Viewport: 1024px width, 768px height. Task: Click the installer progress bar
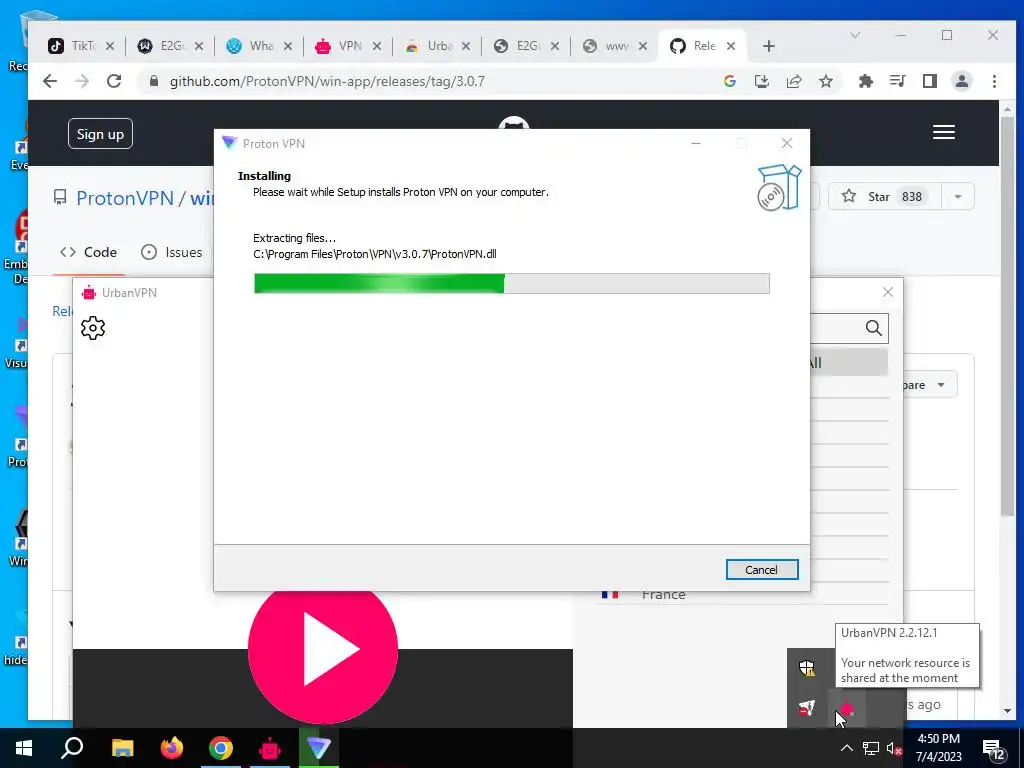[511, 283]
